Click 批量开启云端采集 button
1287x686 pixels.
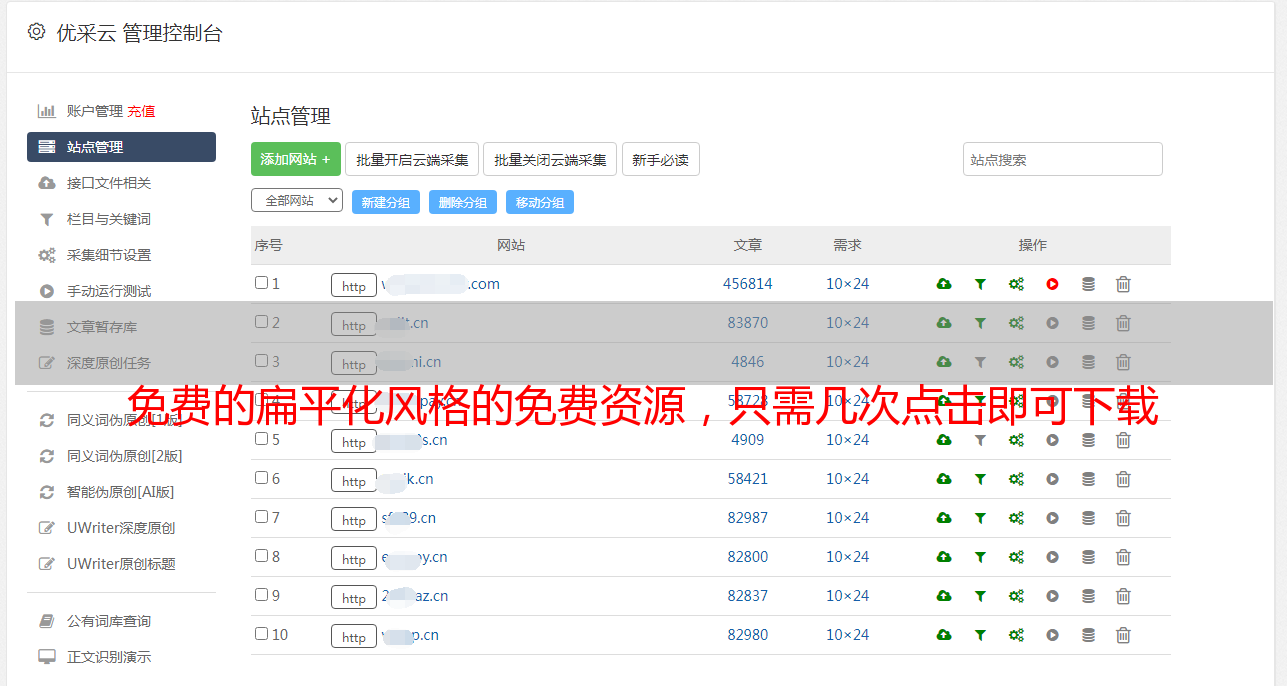point(412,159)
